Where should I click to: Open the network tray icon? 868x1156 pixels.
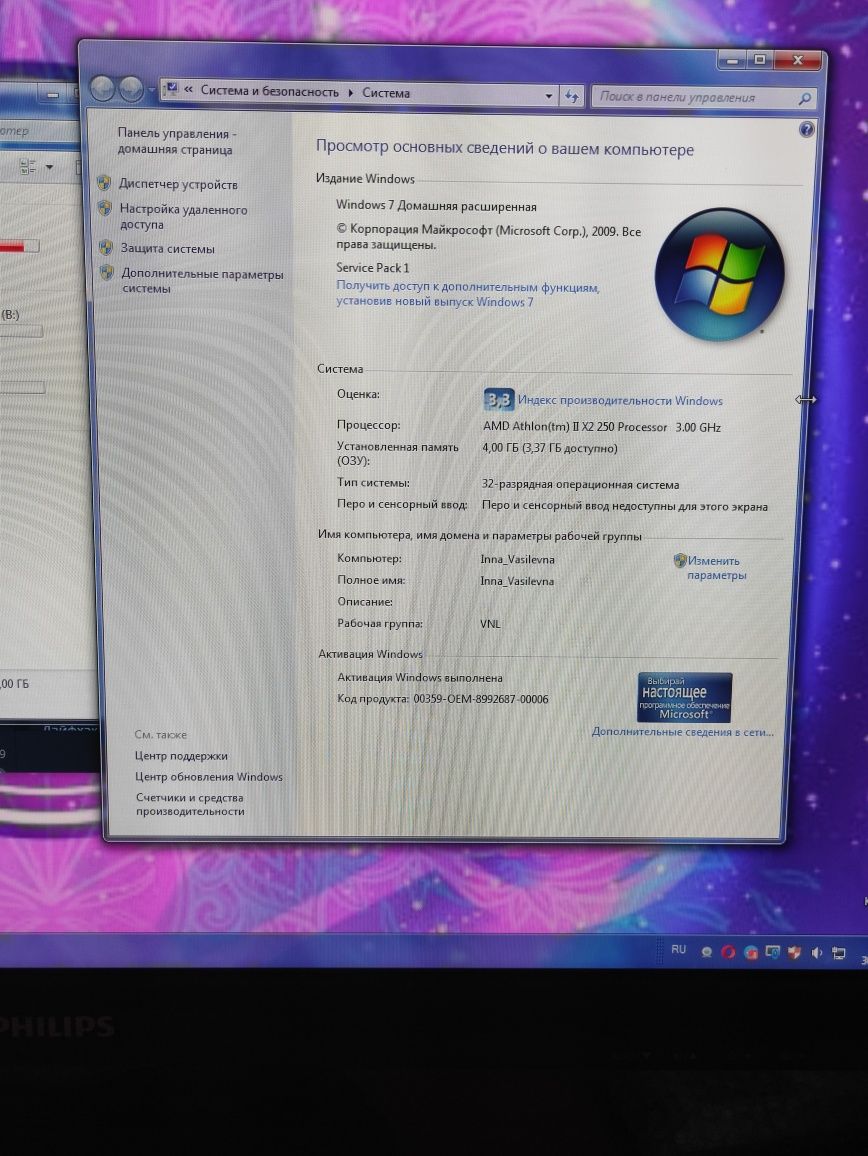839,953
